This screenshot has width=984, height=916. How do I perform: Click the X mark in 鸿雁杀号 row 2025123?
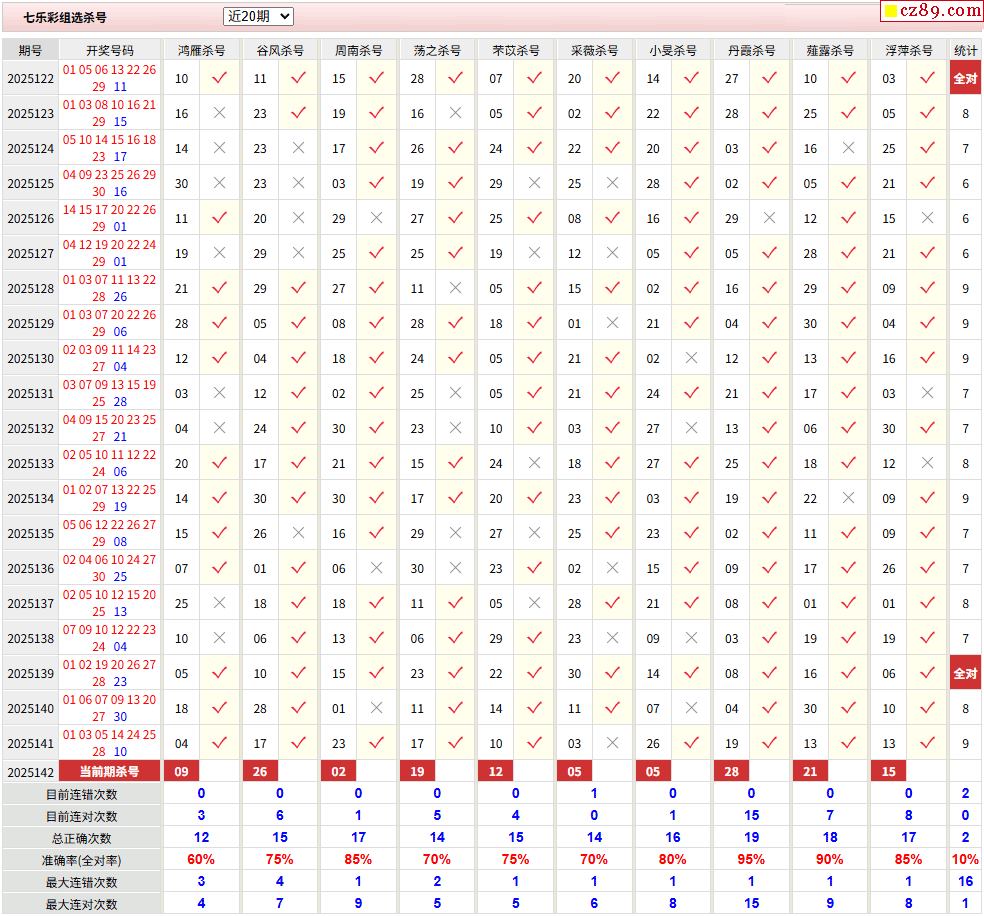coord(219,114)
